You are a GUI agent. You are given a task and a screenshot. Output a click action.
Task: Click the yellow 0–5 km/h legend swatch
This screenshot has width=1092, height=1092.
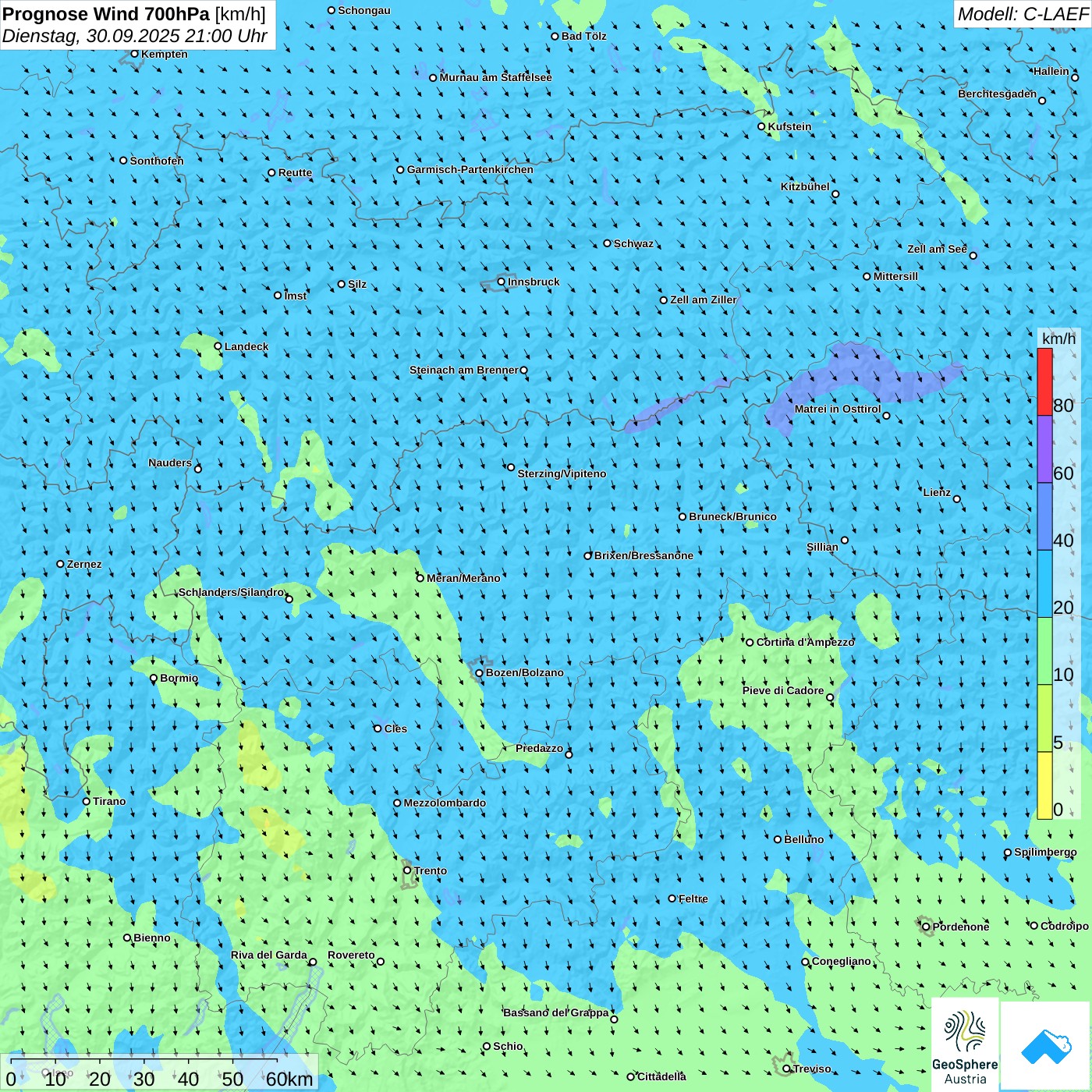pos(1044,785)
